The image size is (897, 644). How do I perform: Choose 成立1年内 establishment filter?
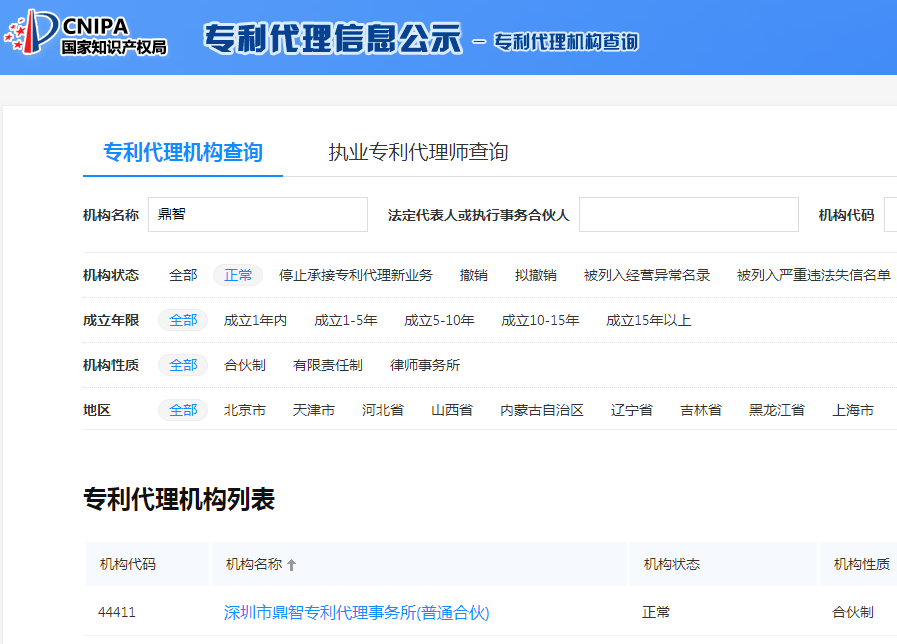(x=255, y=320)
